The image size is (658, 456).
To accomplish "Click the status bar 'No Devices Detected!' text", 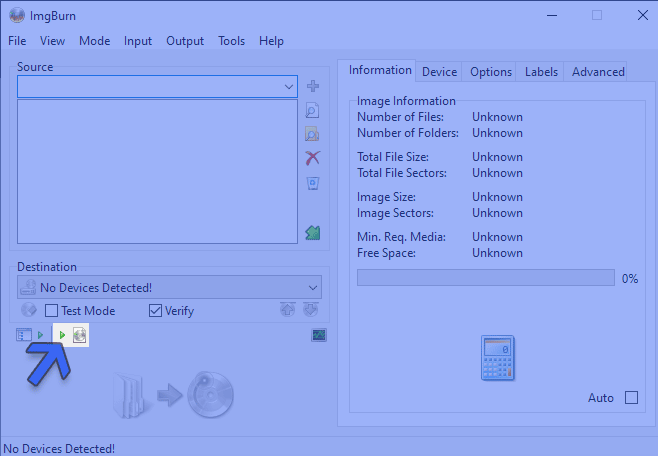I will (x=59, y=448).
